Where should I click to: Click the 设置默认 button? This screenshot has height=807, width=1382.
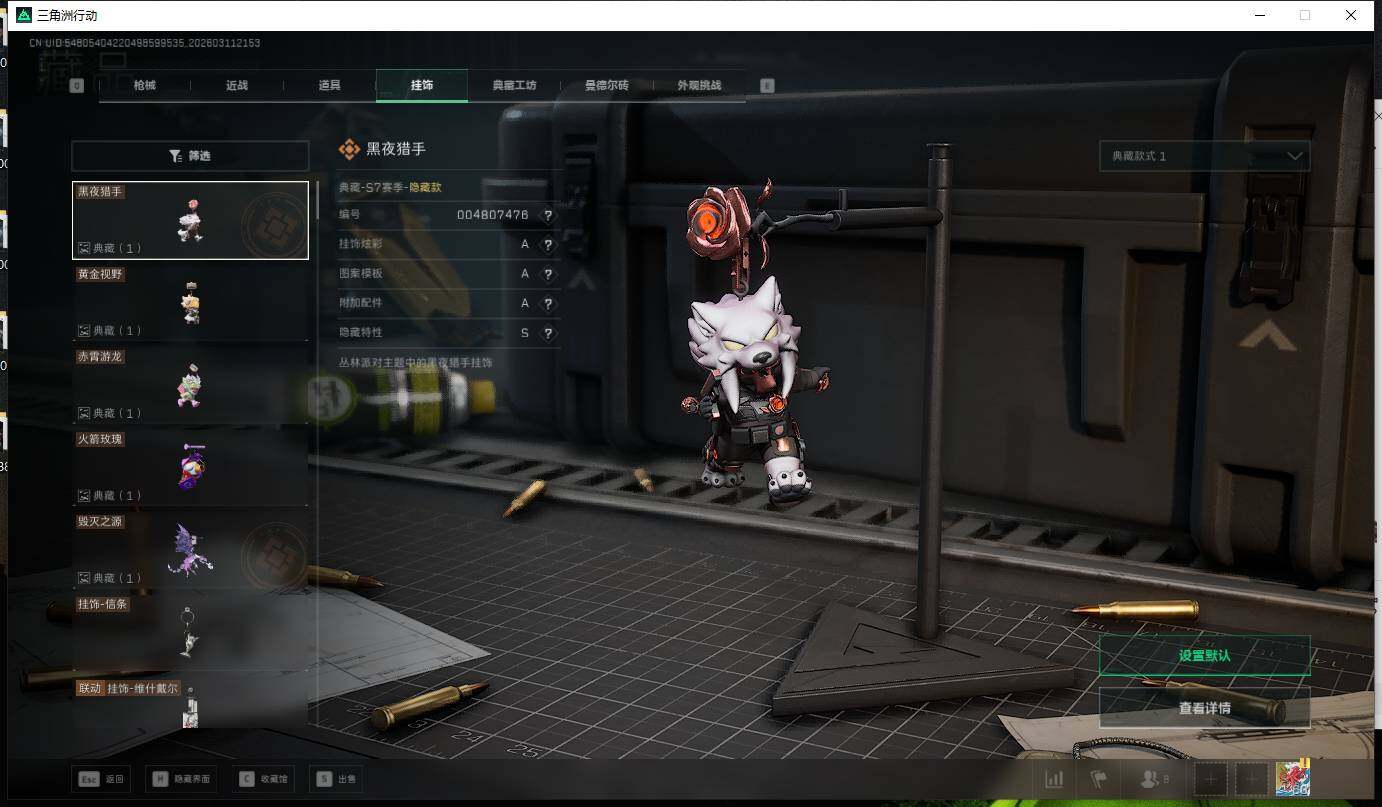[x=1204, y=656]
